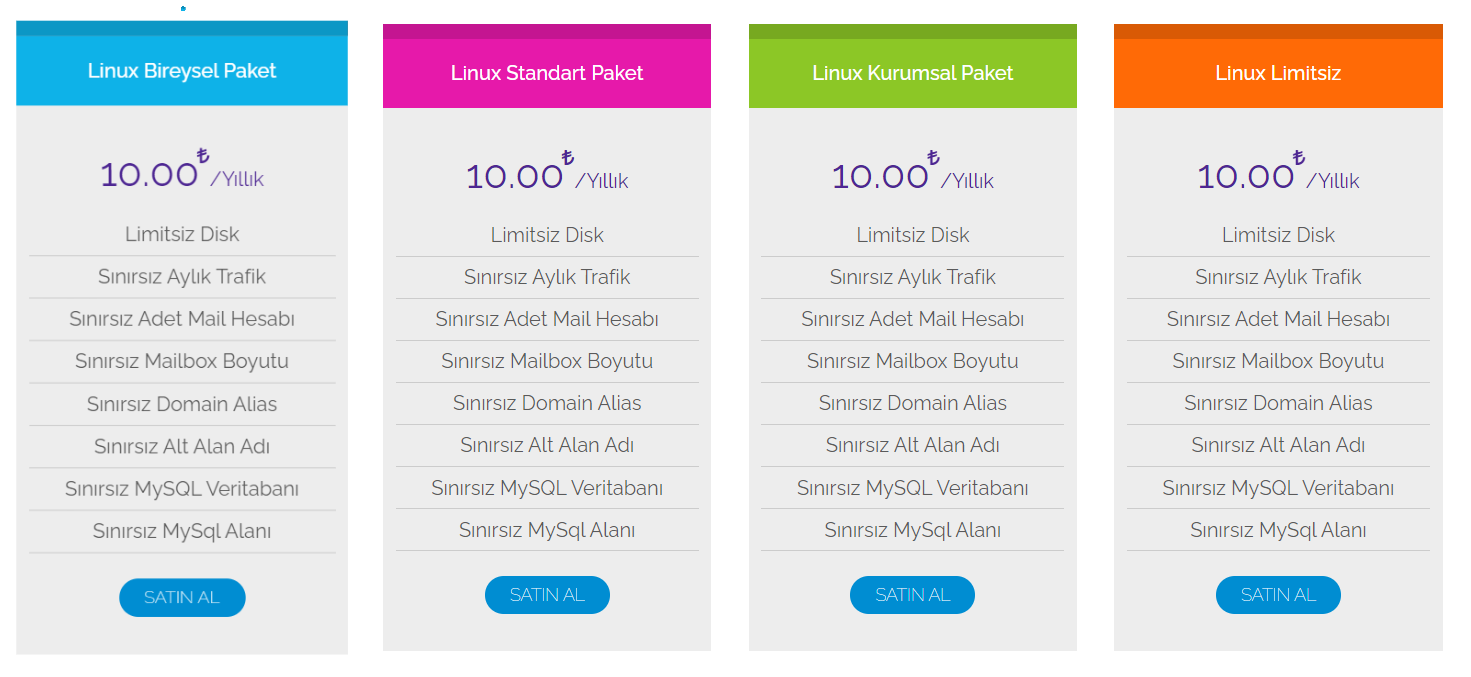The height and width of the screenshot is (677, 1471).
Task: Click the 10.00 price in Kurumsal package
Action: [x=881, y=176]
